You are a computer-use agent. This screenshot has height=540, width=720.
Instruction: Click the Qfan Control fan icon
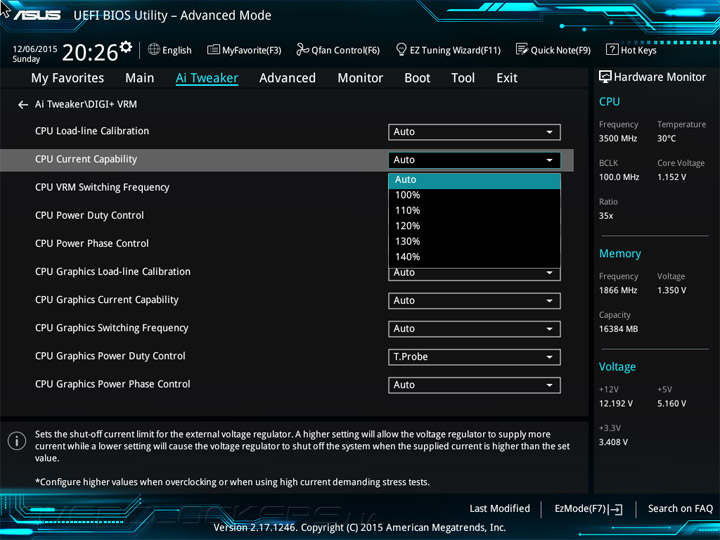coord(302,49)
